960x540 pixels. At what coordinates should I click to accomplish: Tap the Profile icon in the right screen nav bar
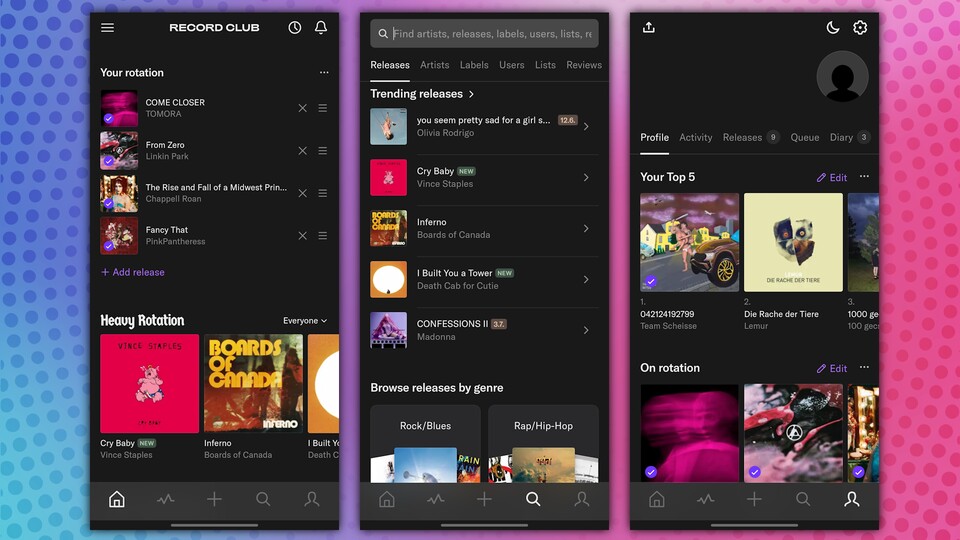coord(852,500)
